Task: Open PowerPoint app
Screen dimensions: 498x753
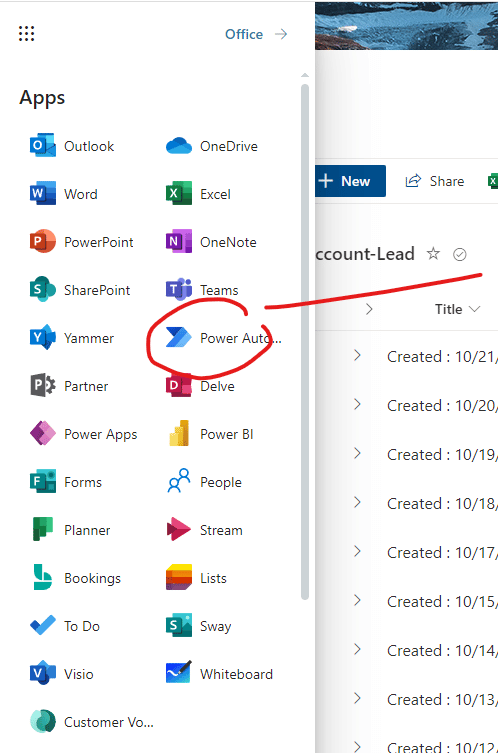Action: (82, 242)
